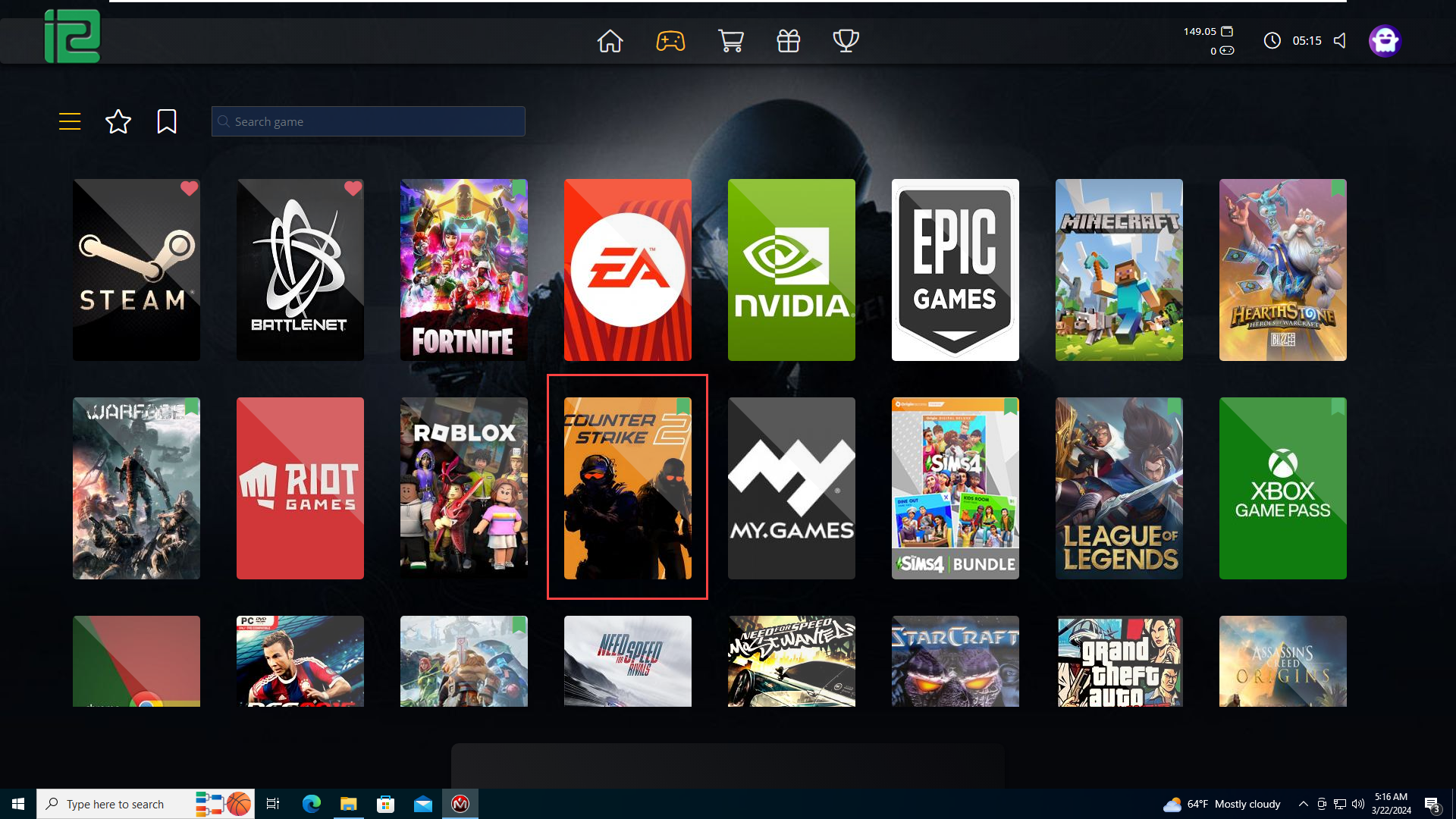
Task: Open the Home tab icon
Action: tap(610, 41)
